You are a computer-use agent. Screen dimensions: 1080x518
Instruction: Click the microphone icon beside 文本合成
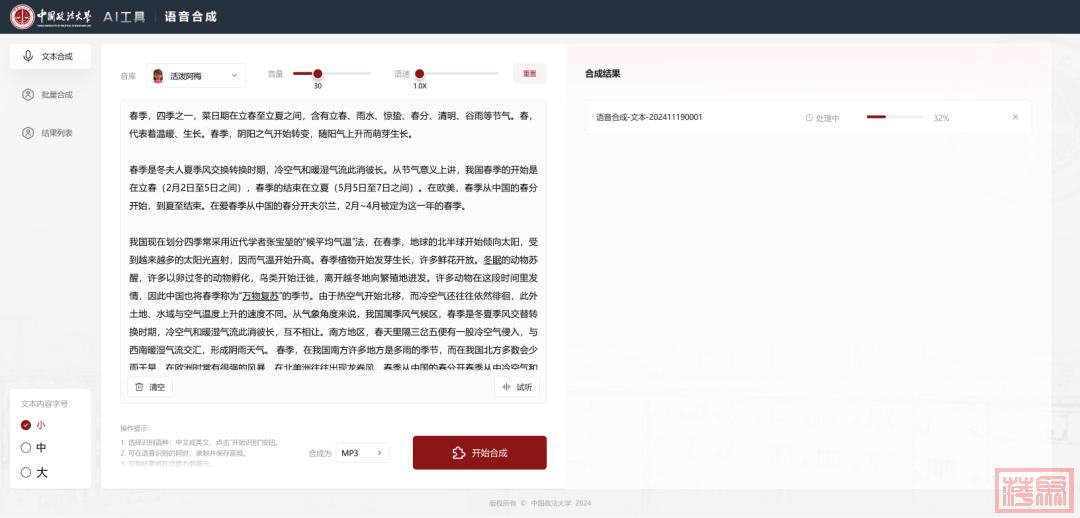coord(28,57)
